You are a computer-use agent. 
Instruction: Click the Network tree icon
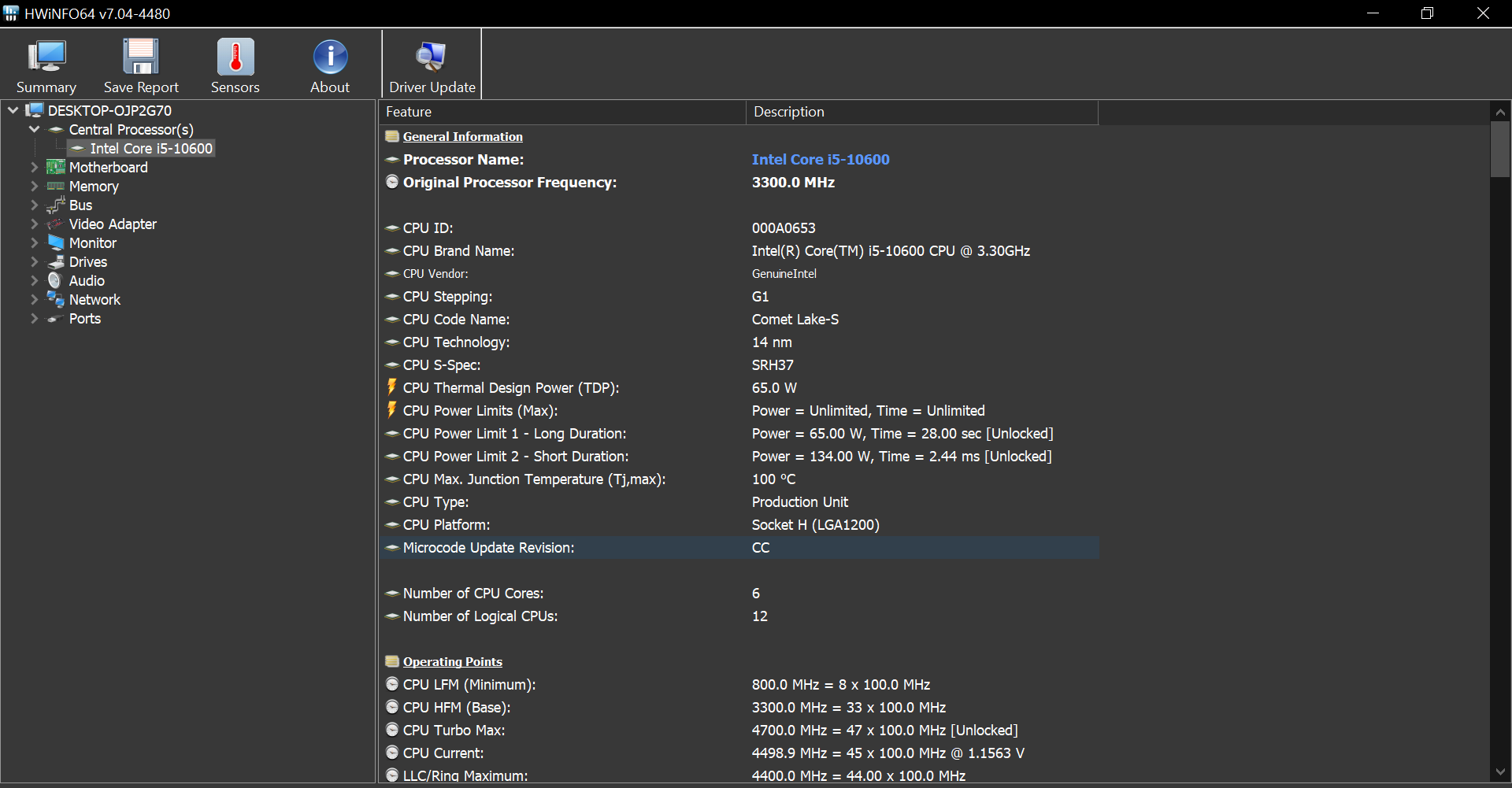click(x=55, y=299)
